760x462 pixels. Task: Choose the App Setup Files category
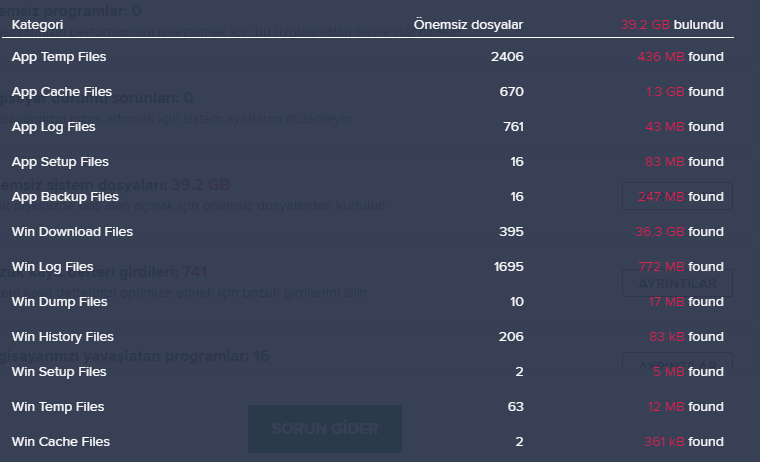pos(60,162)
